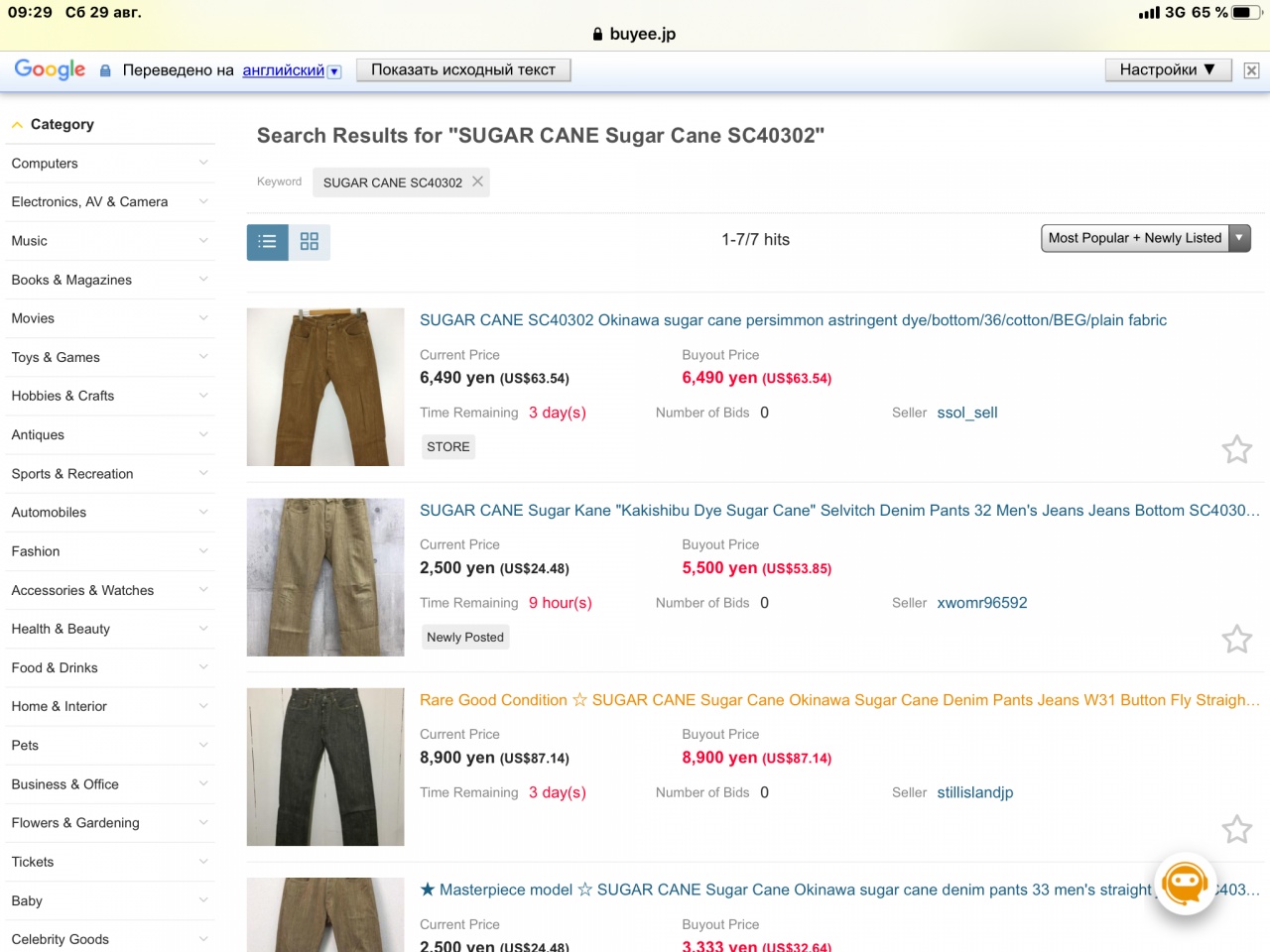The width and height of the screenshot is (1270, 952).
Task: Favorite the xwomr96592 listing with star
Action: click(1236, 639)
